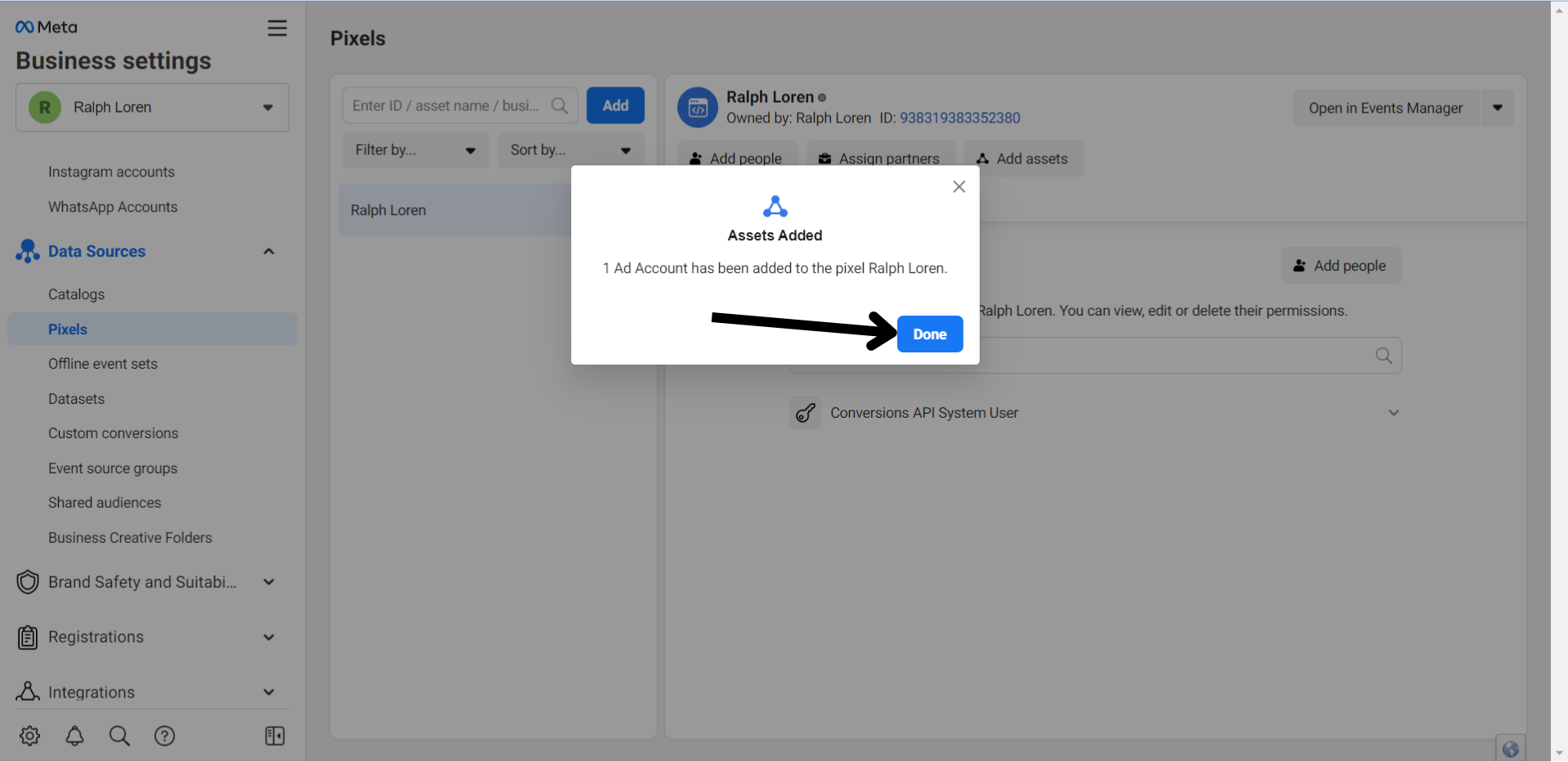Screen dimensions: 1568x762
Task: Open Business Creative Folders
Action: [130, 538]
